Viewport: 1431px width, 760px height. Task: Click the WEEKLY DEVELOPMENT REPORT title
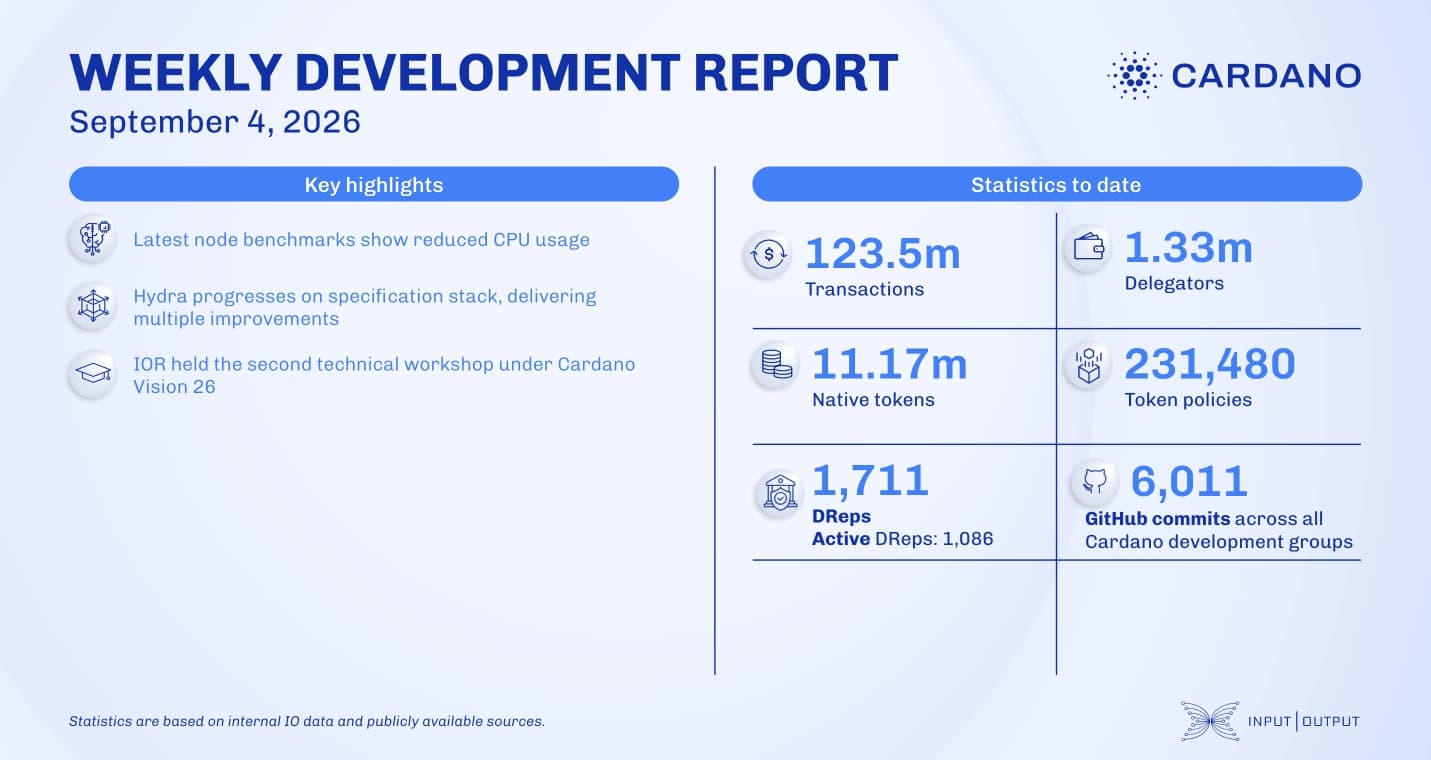pos(484,72)
